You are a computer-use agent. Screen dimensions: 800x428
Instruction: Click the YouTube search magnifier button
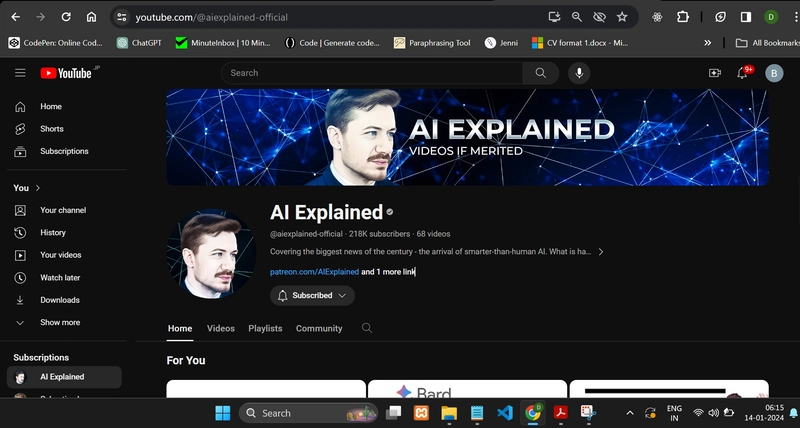coord(541,73)
